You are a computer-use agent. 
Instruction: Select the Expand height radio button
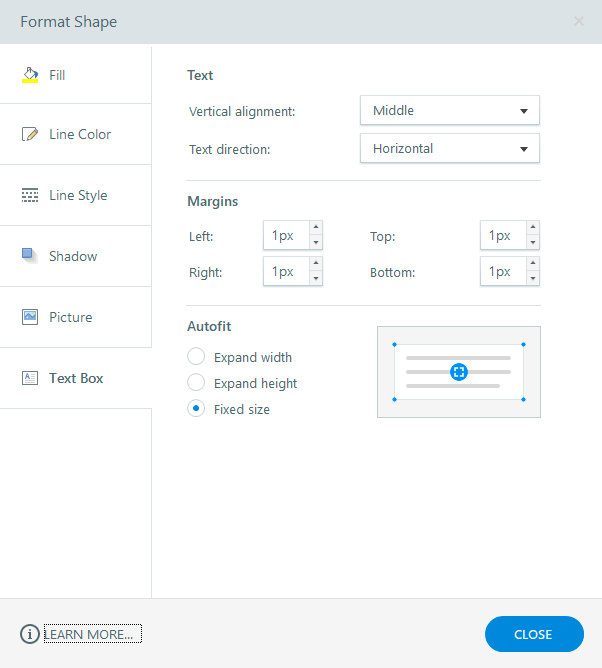pos(196,383)
